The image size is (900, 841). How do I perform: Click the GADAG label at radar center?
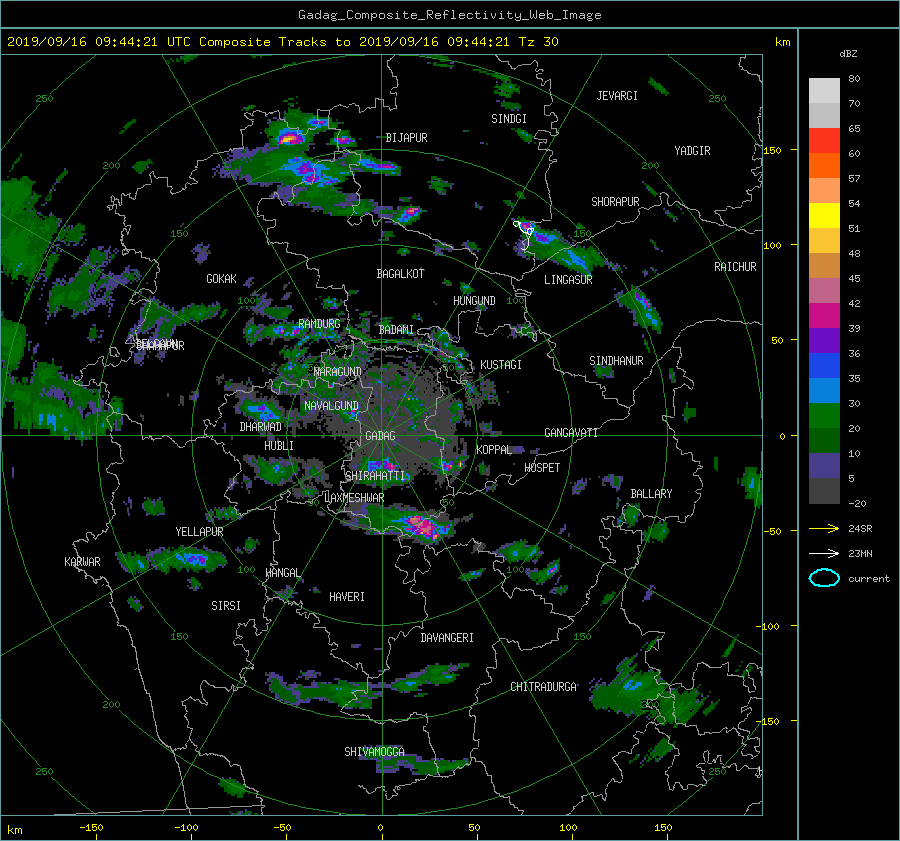pos(380,436)
